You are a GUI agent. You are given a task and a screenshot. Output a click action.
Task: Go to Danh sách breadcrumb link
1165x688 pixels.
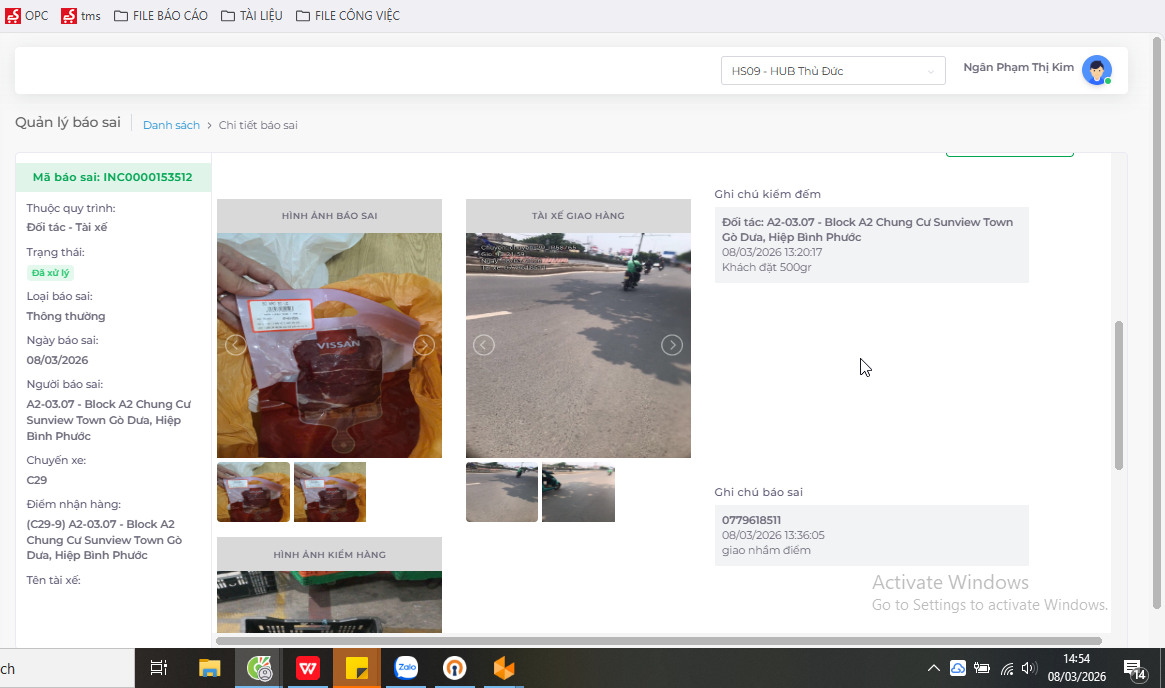pyautogui.click(x=172, y=125)
